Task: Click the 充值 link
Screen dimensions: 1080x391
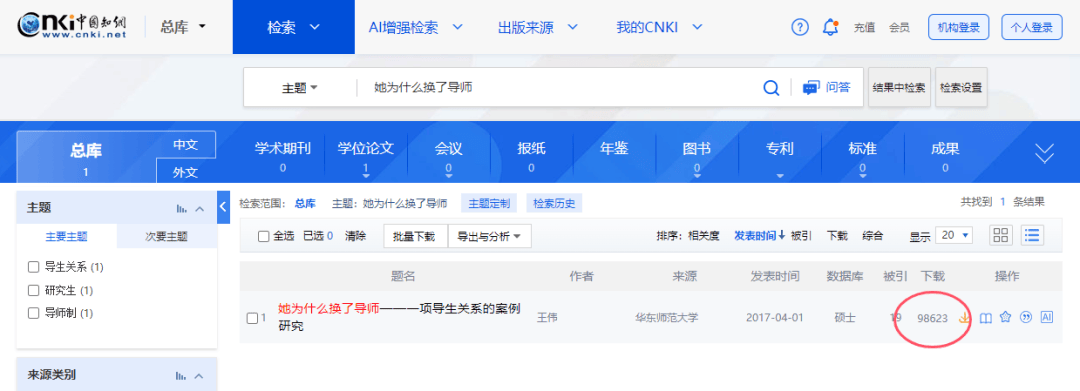Action: pyautogui.click(x=864, y=28)
